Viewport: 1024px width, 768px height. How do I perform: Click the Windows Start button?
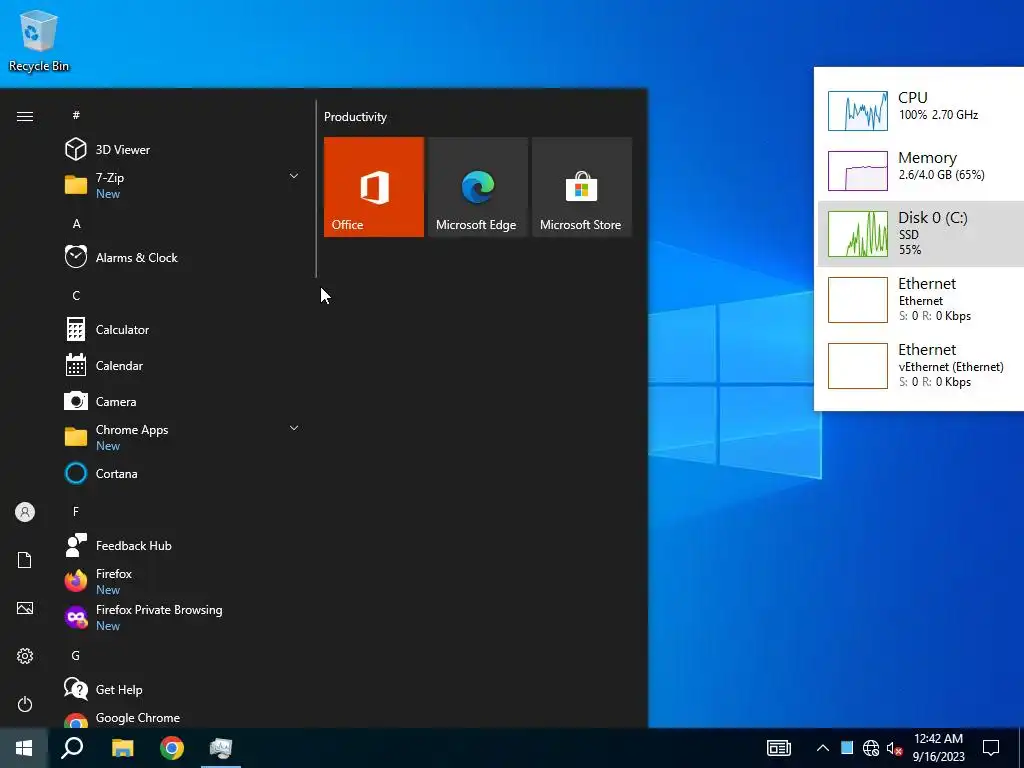tap(24, 748)
